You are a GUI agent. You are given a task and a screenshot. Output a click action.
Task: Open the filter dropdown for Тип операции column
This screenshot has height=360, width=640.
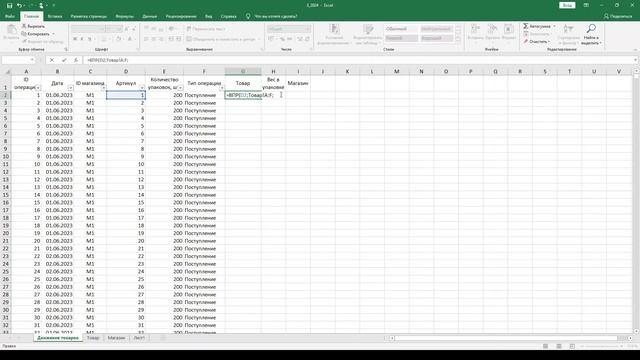point(222,88)
